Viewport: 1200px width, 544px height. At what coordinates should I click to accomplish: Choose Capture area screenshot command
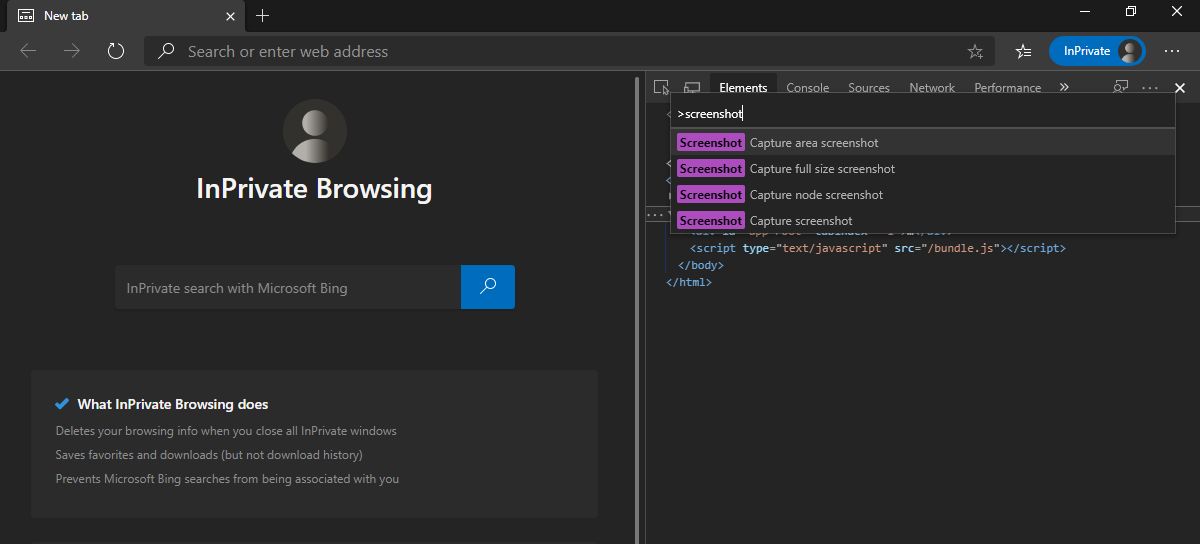[922, 143]
